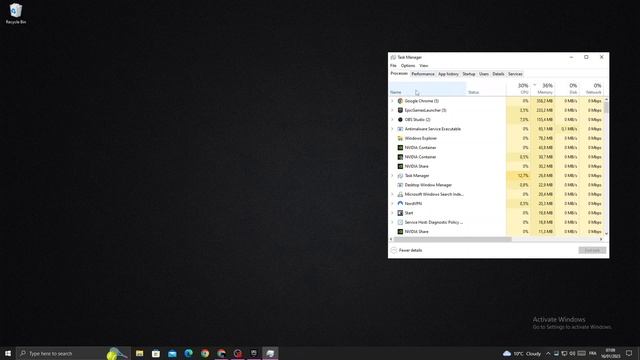Switch to the Users tab
This screenshot has width=640, height=360.
484,74
